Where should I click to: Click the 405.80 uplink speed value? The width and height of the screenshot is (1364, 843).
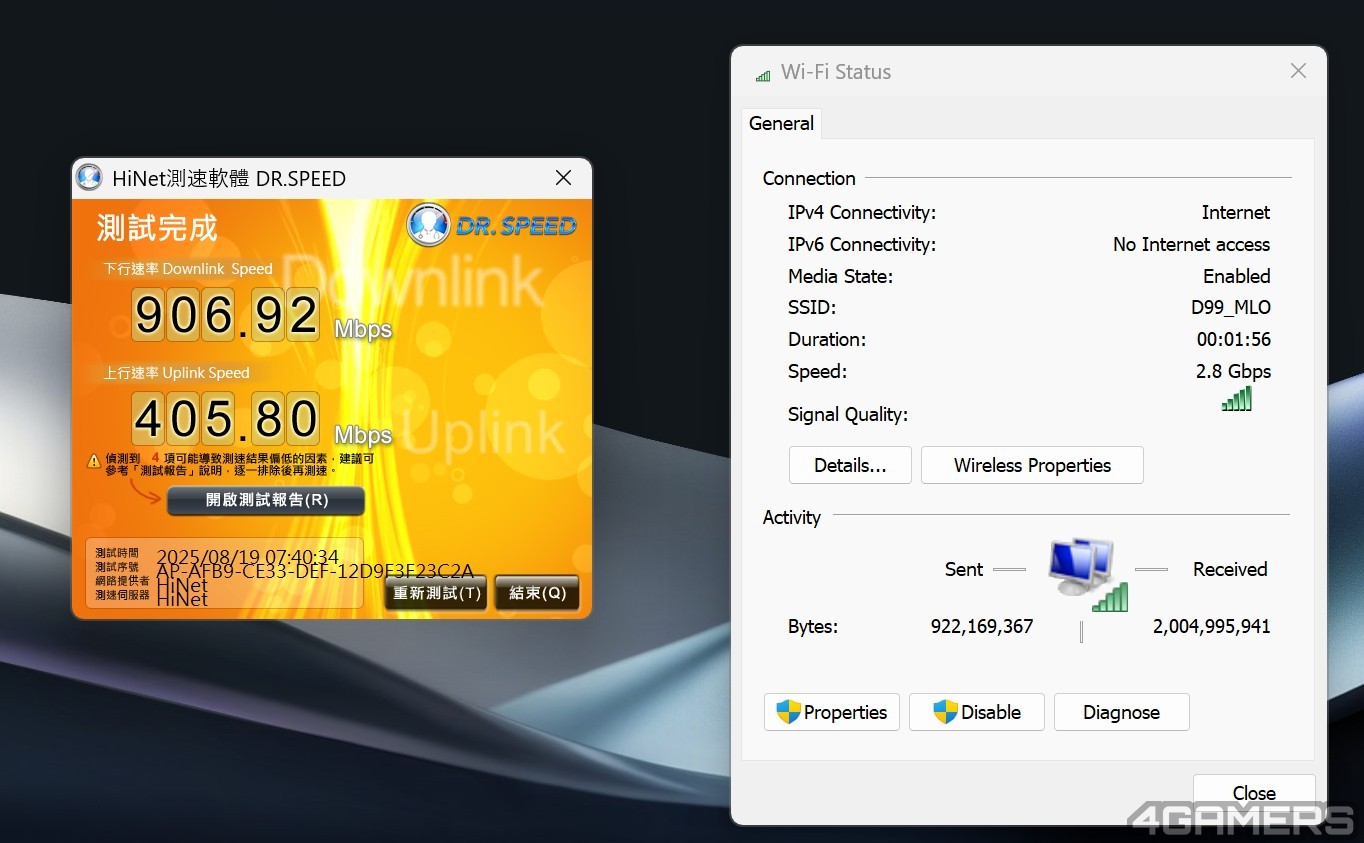(x=227, y=418)
